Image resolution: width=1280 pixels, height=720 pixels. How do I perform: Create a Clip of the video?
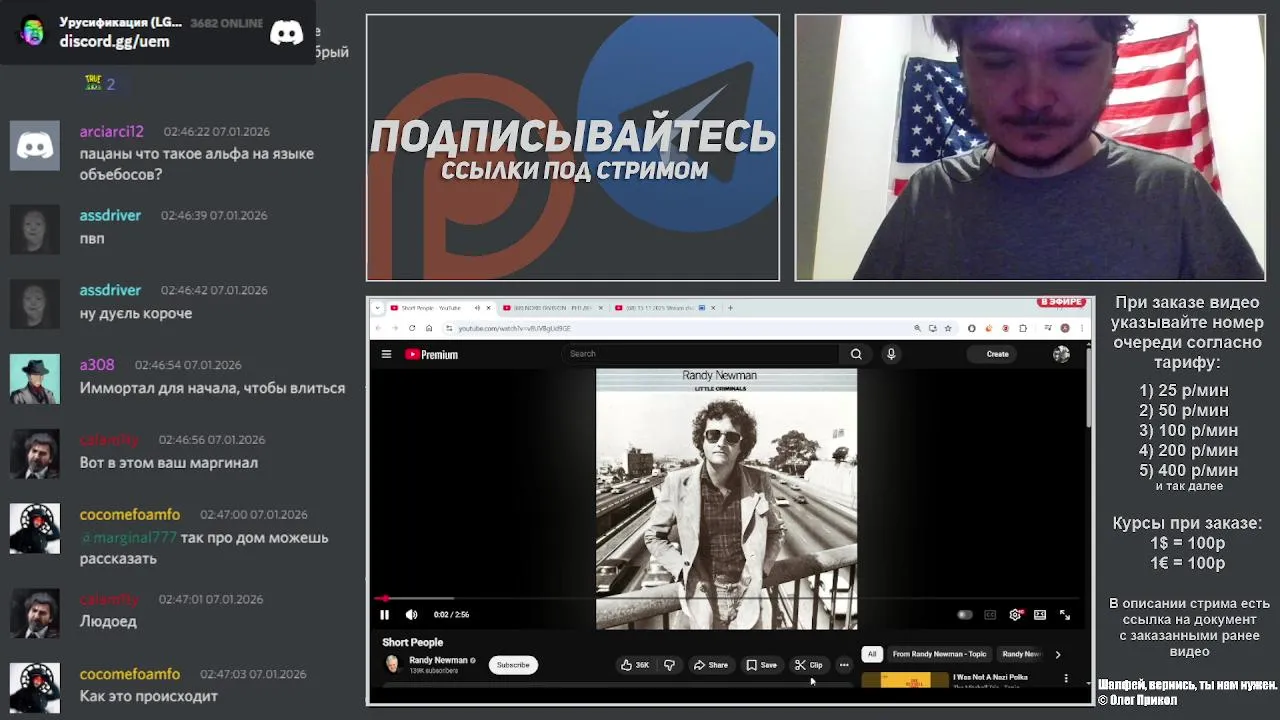pyautogui.click(x=808, y=665)
